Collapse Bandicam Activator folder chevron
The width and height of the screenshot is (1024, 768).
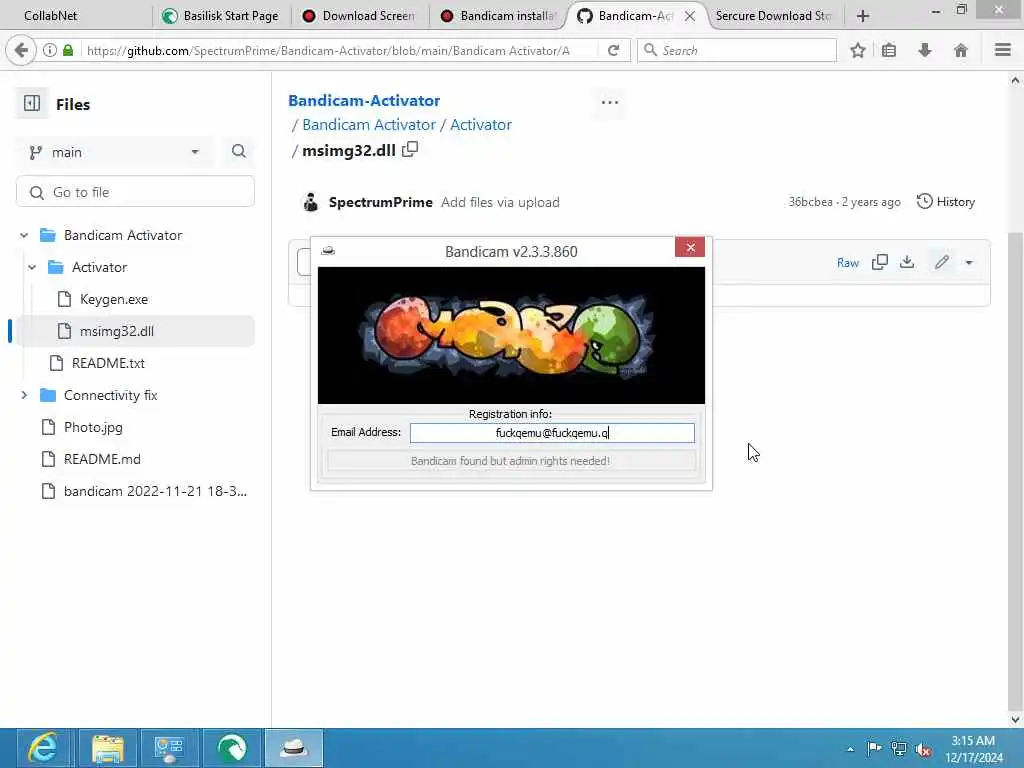tap(24, 235)
